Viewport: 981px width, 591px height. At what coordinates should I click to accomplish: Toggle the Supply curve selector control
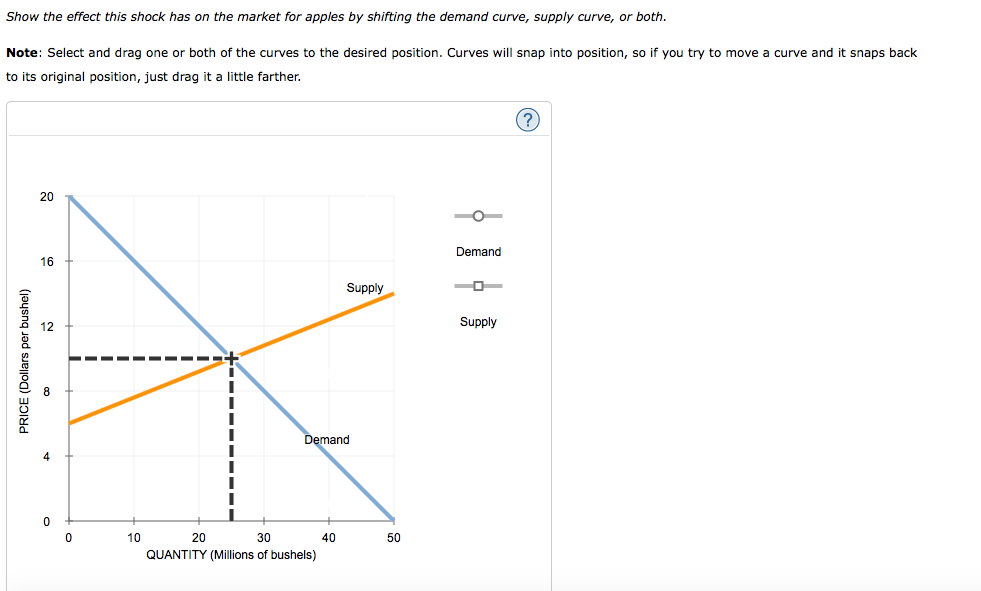[x=477, y=285]
